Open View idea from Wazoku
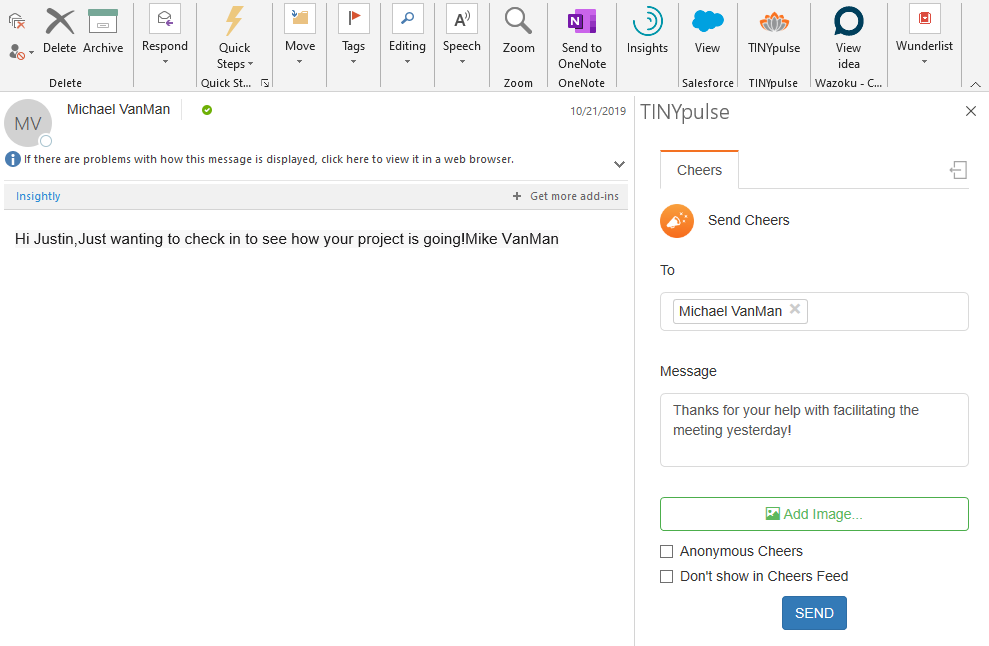The image size is (989, 646). (847, 40)
